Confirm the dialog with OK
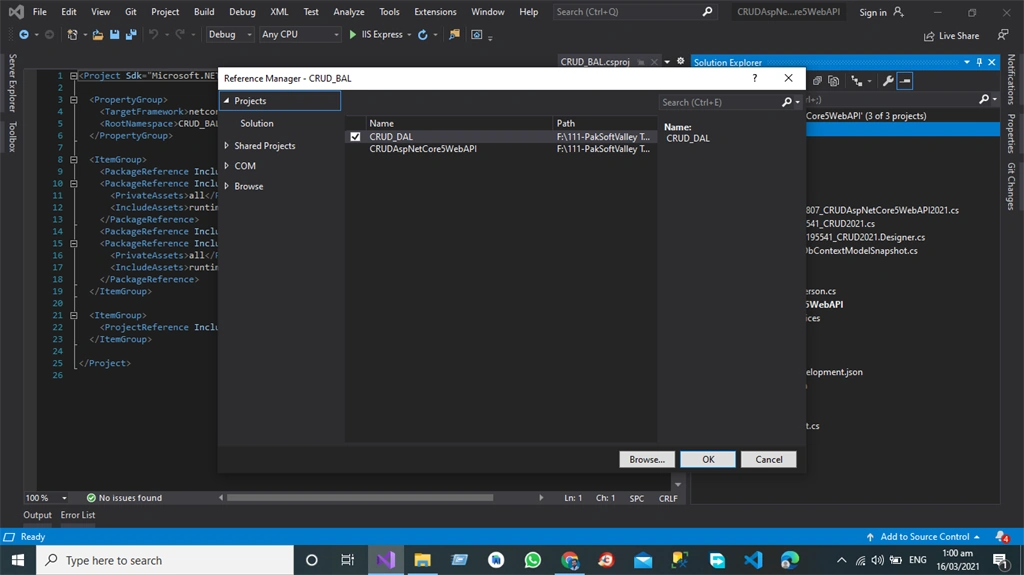 pos(708,459)
